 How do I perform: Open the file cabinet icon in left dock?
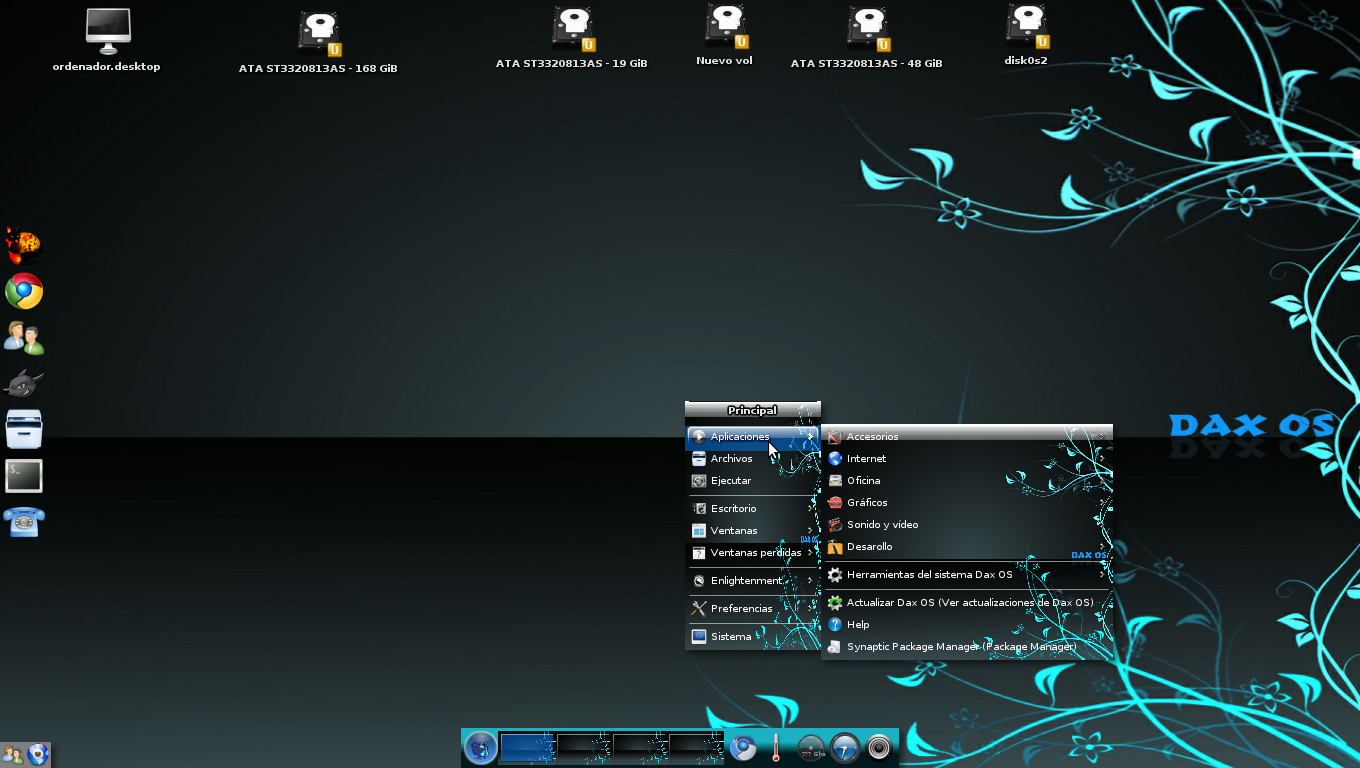[x=24, y=429]
